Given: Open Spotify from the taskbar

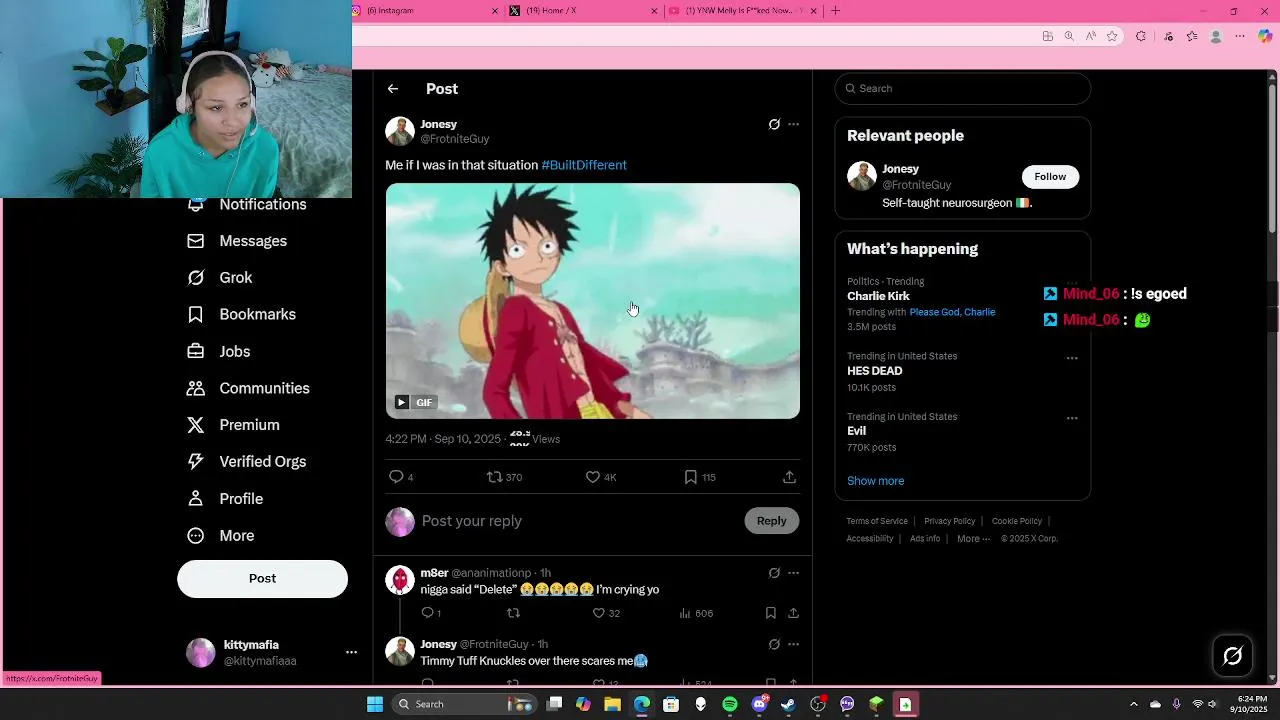Looking at the screenshot, I should (x=730, y=704).
